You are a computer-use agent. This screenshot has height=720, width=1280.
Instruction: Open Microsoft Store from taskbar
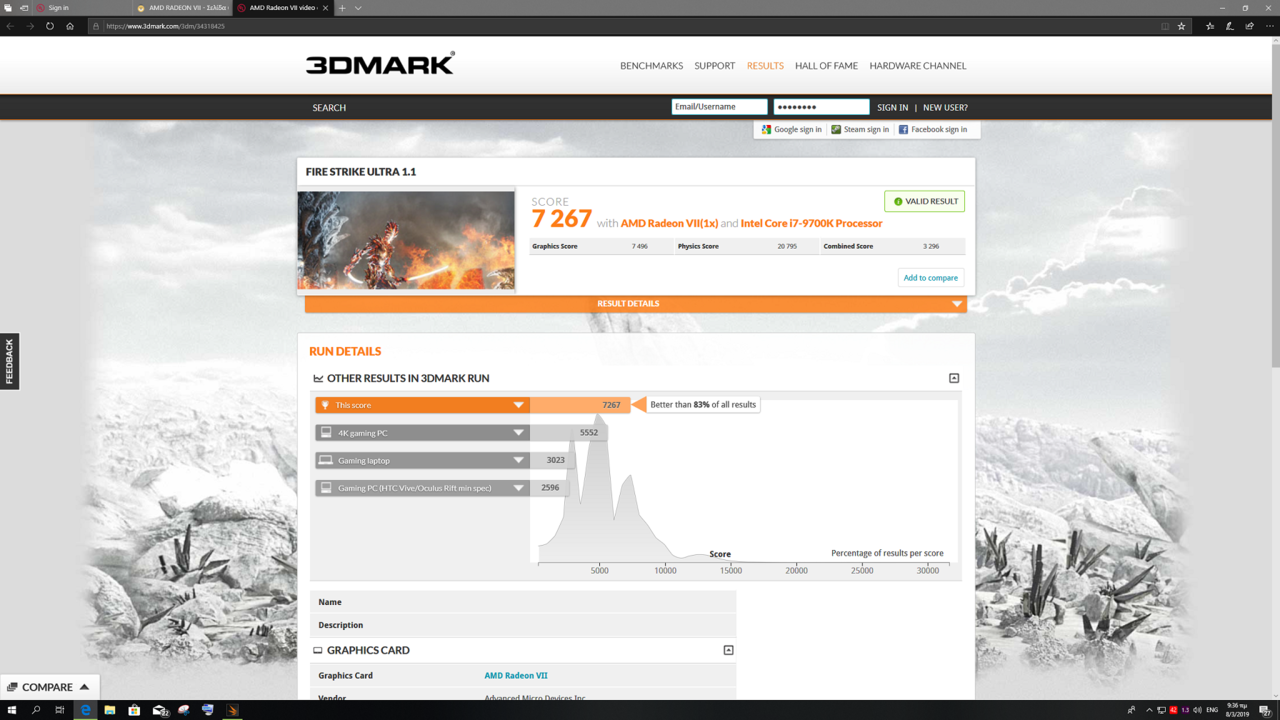[134, 710]
